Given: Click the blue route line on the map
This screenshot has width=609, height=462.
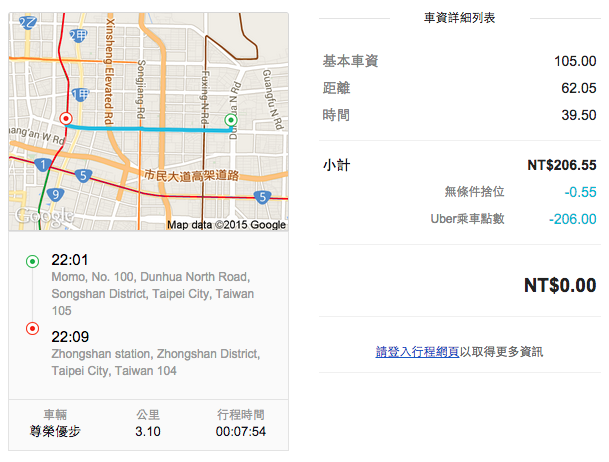Looking at the screenshot, I should [149, 129].
